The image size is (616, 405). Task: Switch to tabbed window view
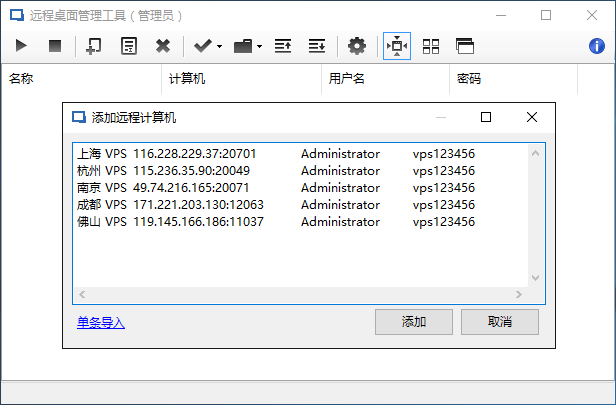click(x=464, y=46)
